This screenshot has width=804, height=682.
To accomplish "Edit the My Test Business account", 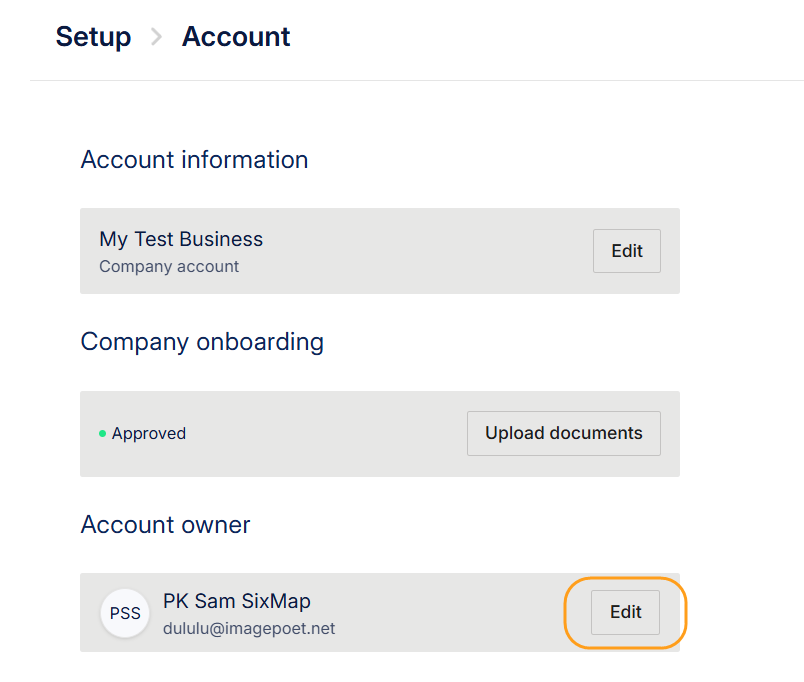I will [626, 251].
